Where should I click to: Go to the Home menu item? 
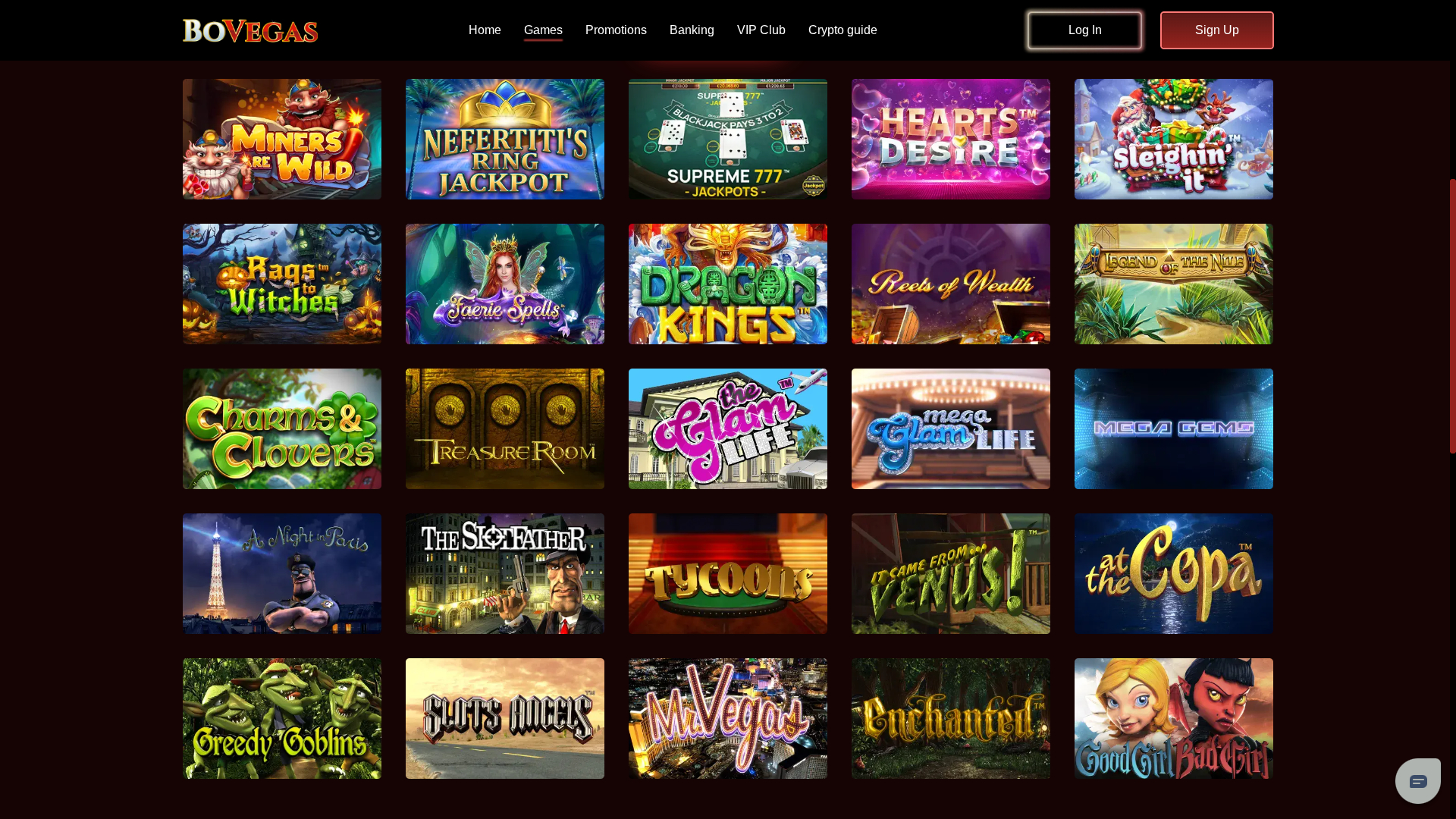pyautogui.click(x=485, y=30)
